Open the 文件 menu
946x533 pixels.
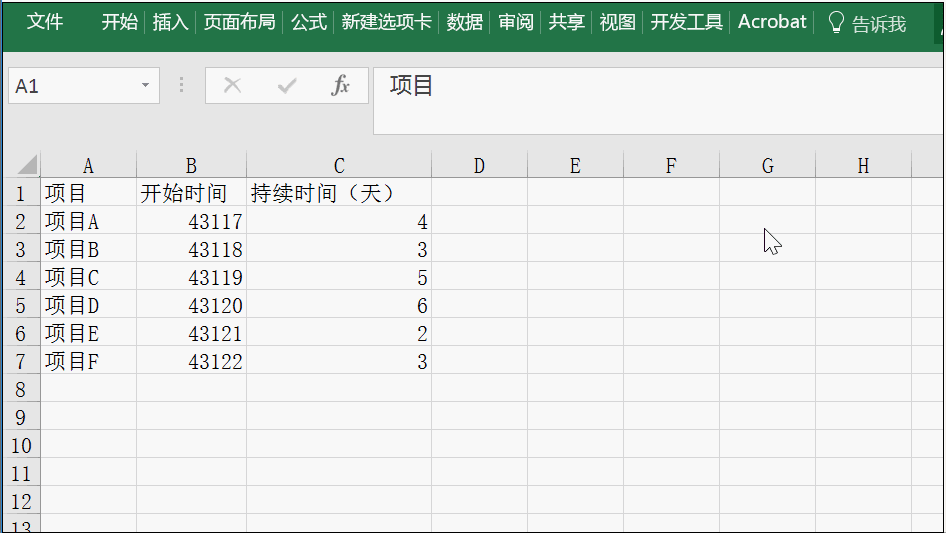pos(45,22)
